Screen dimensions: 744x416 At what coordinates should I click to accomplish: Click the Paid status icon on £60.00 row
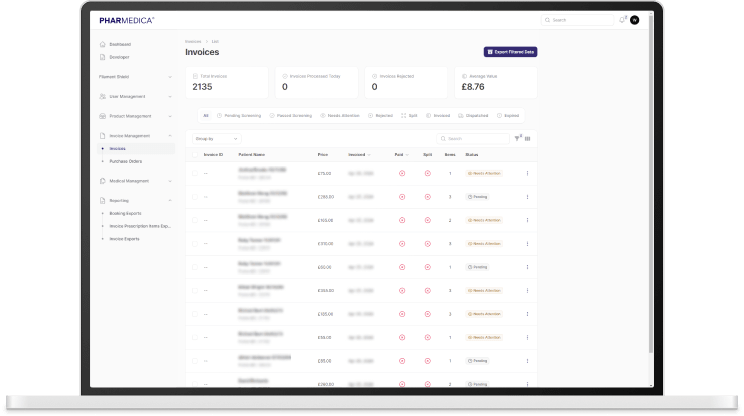[x=402, y=267]
